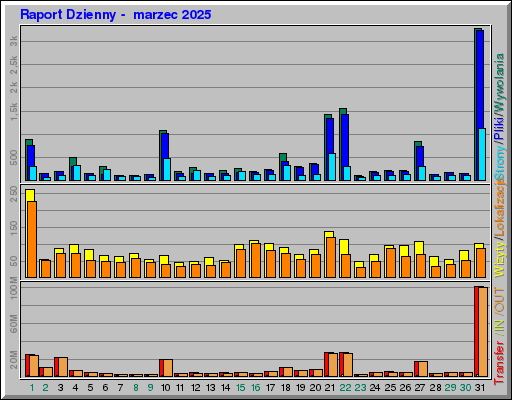This screenshot has height=400, width=512.
Task: Click the "/OUT" legend label
Action: [499, 301]
